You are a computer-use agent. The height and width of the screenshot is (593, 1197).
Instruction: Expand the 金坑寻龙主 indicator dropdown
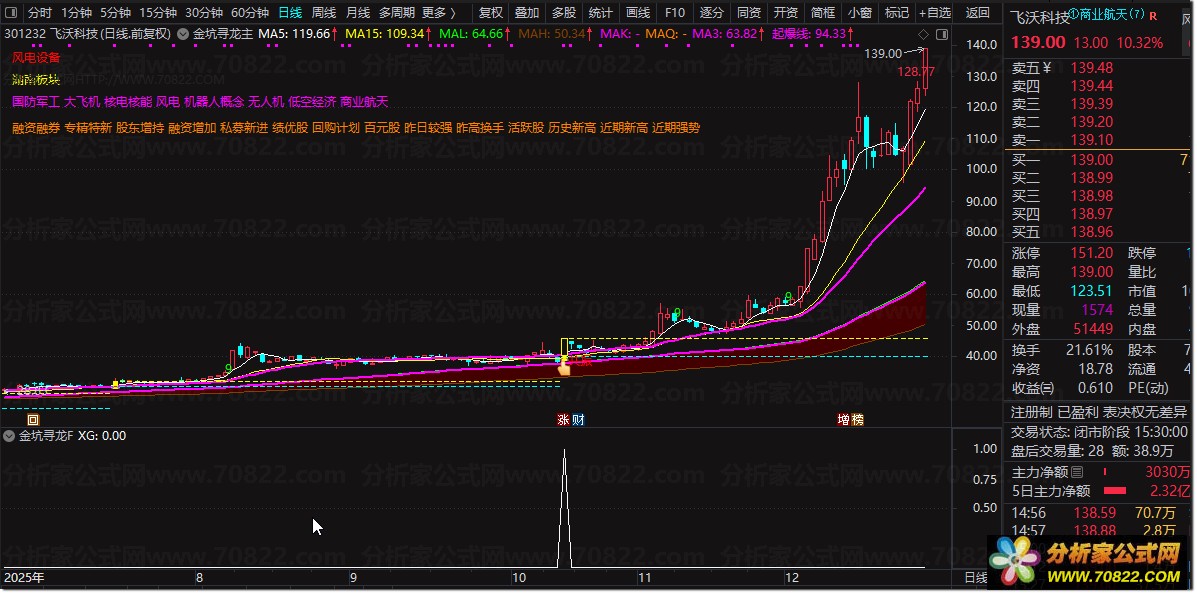tap(183, 34)
